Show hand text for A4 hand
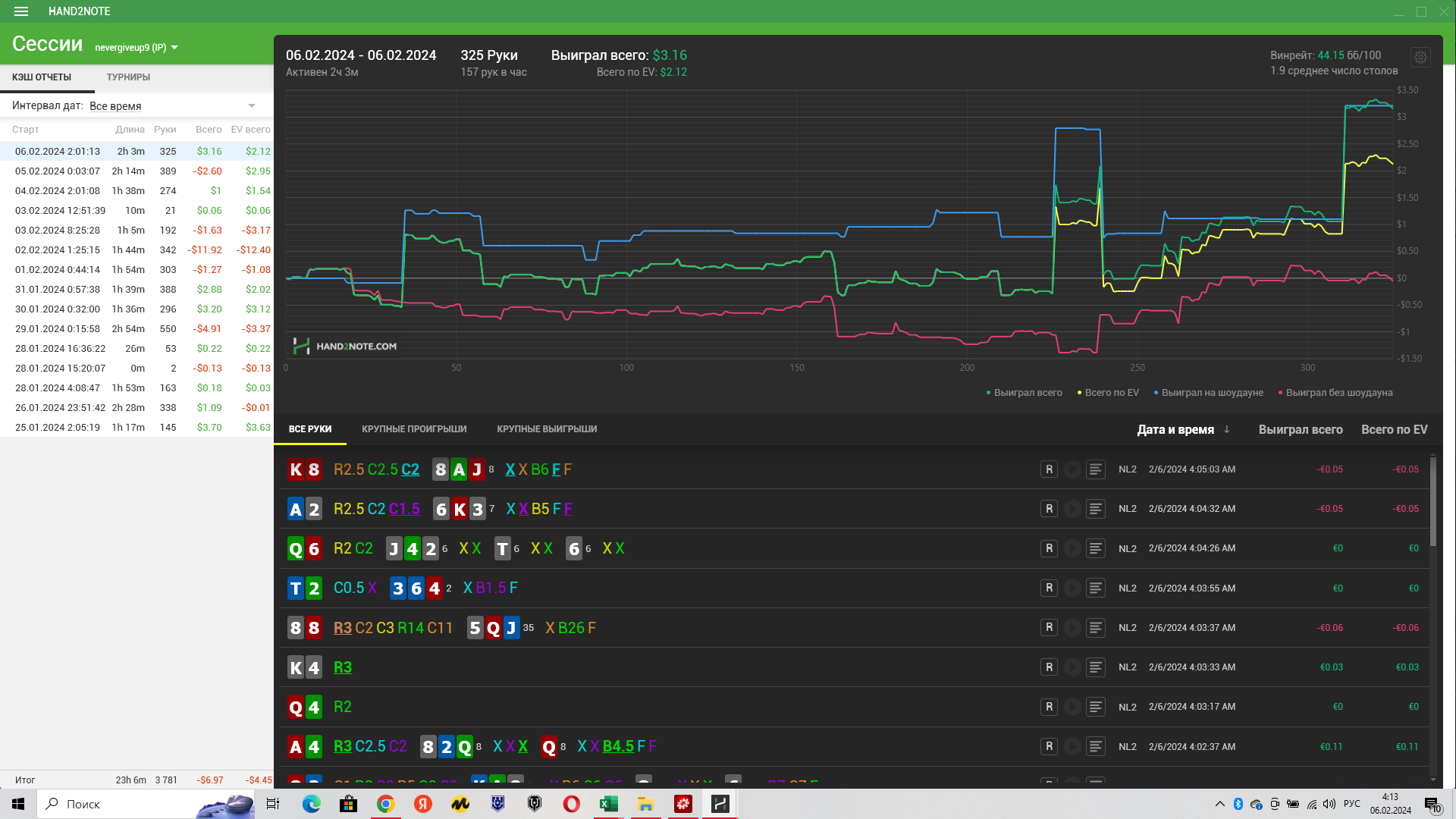1456x819 pixels. (1096, 746)
